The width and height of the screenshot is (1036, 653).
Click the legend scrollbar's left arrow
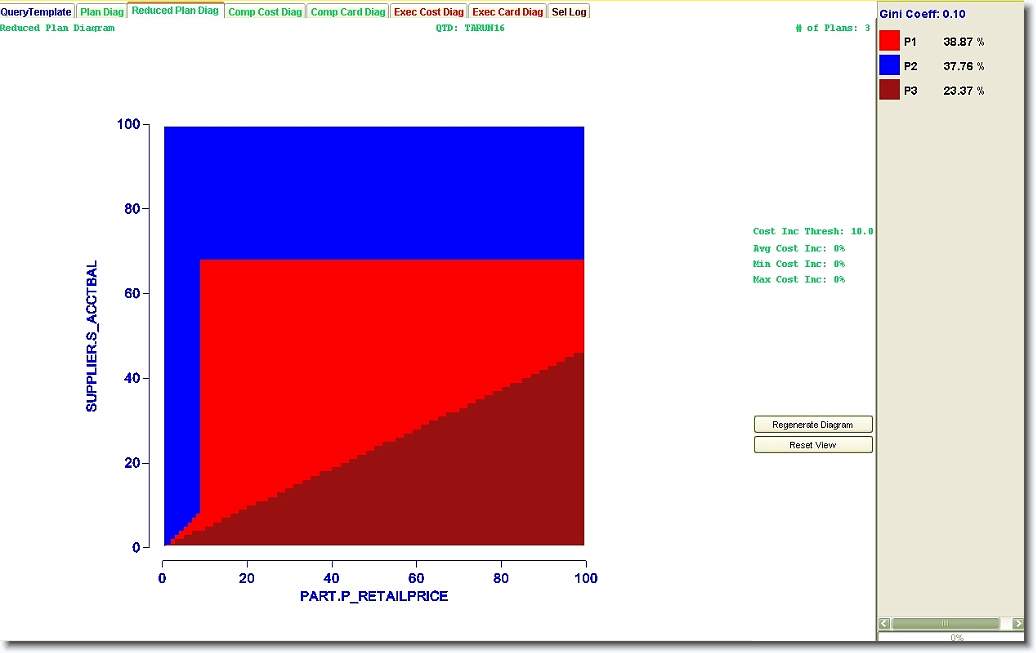click(x=884, y=623)
